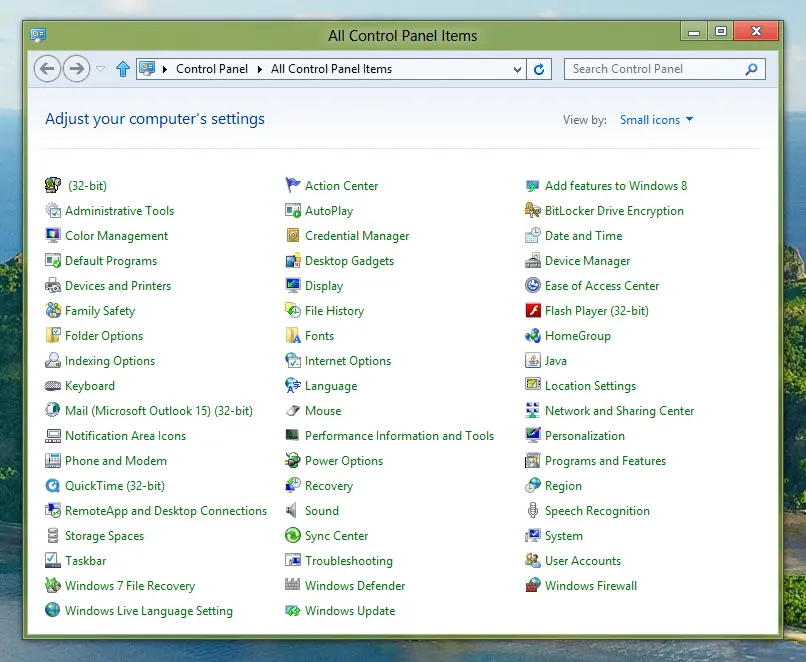Open Programs and Features
The image size is (806, 662).
tap(605, 461)
